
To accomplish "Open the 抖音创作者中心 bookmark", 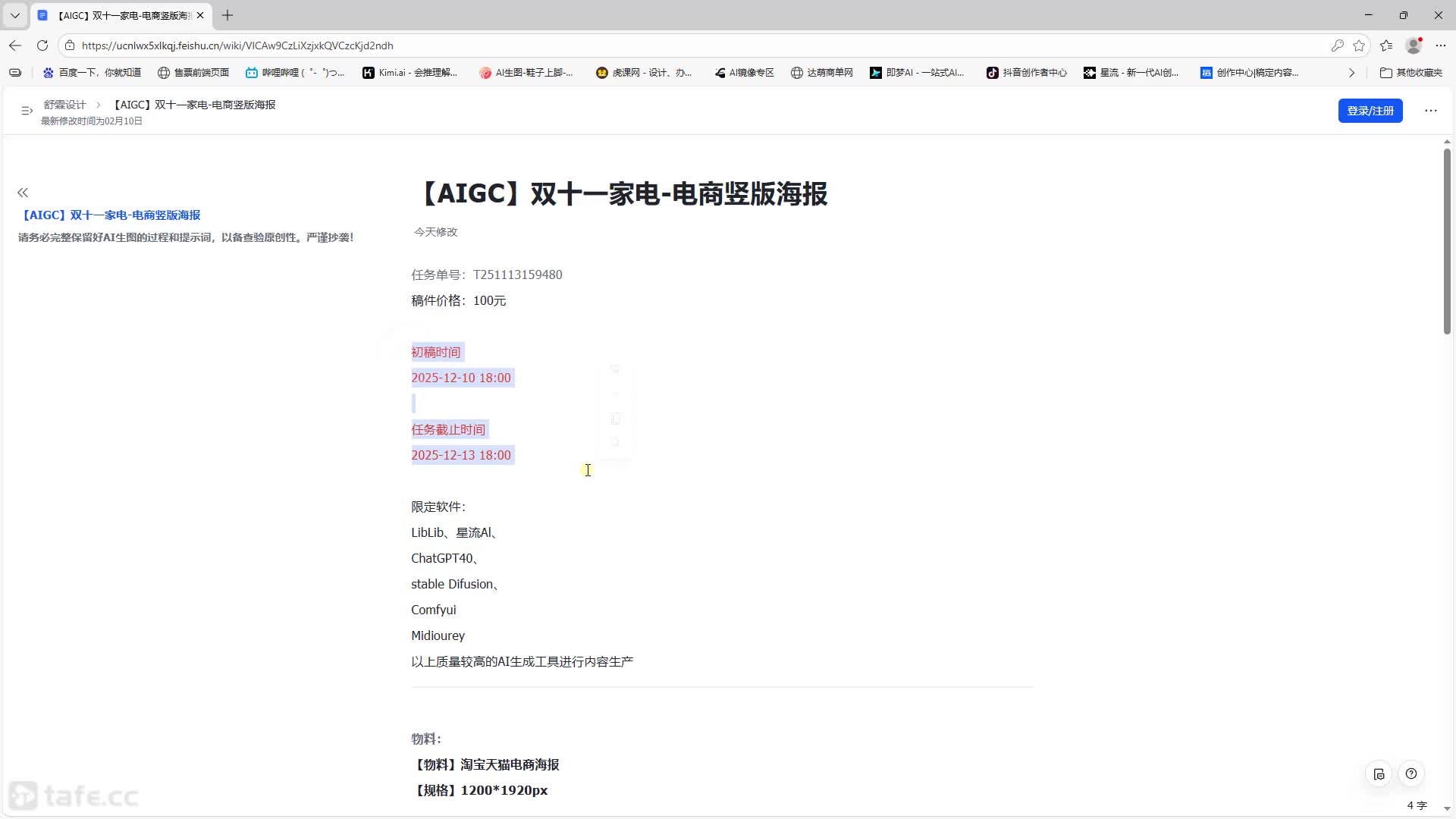I will click(x=1027, y=73).
